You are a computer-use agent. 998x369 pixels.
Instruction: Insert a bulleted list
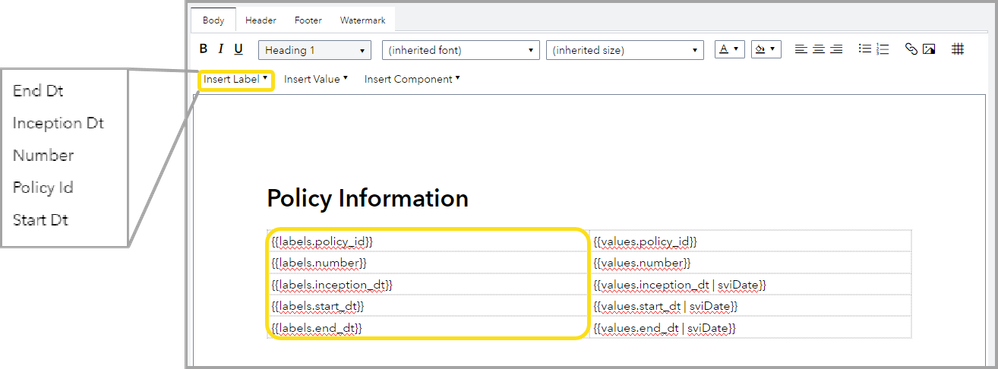pos(864,49)
